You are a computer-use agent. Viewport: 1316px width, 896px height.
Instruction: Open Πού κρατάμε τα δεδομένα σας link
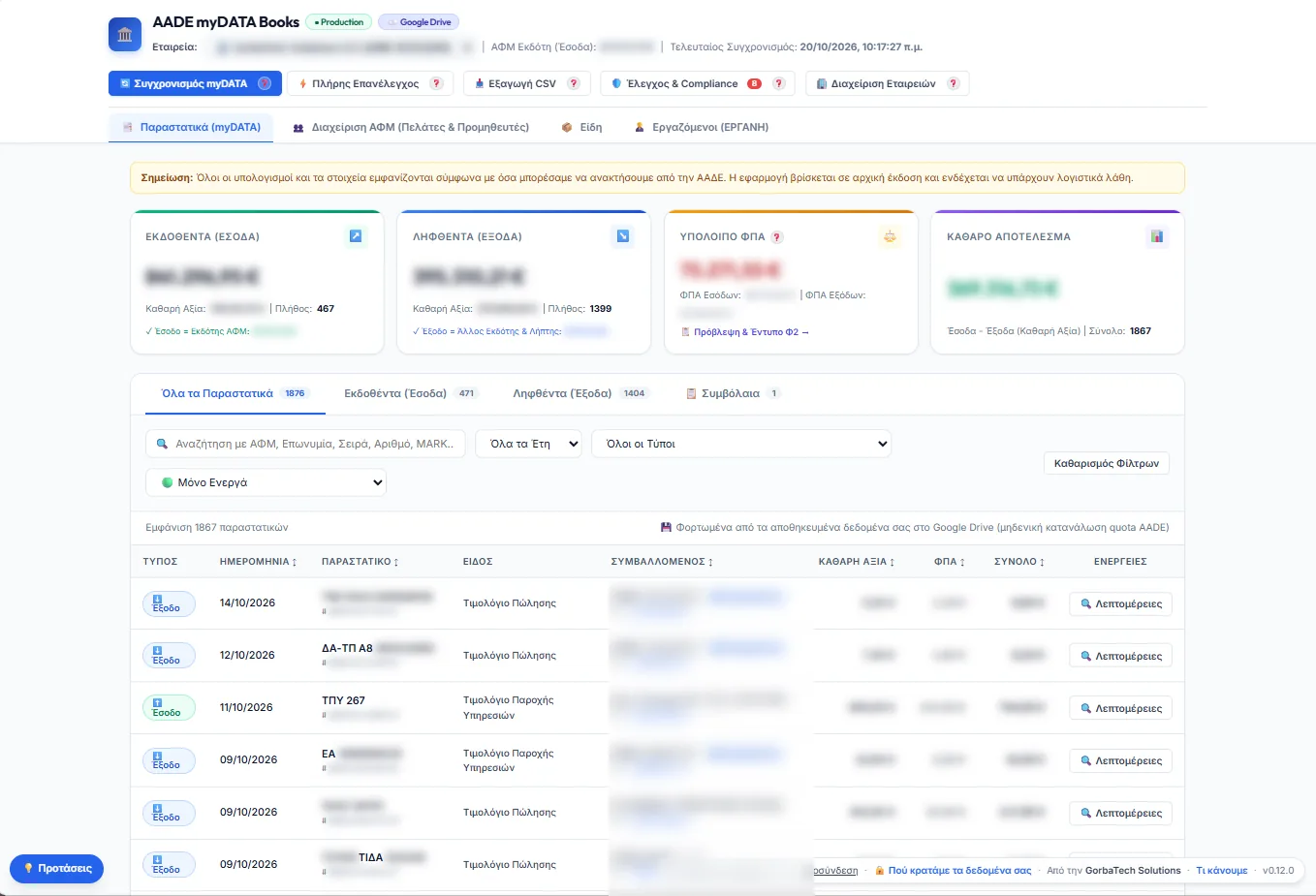click(954, 870)
